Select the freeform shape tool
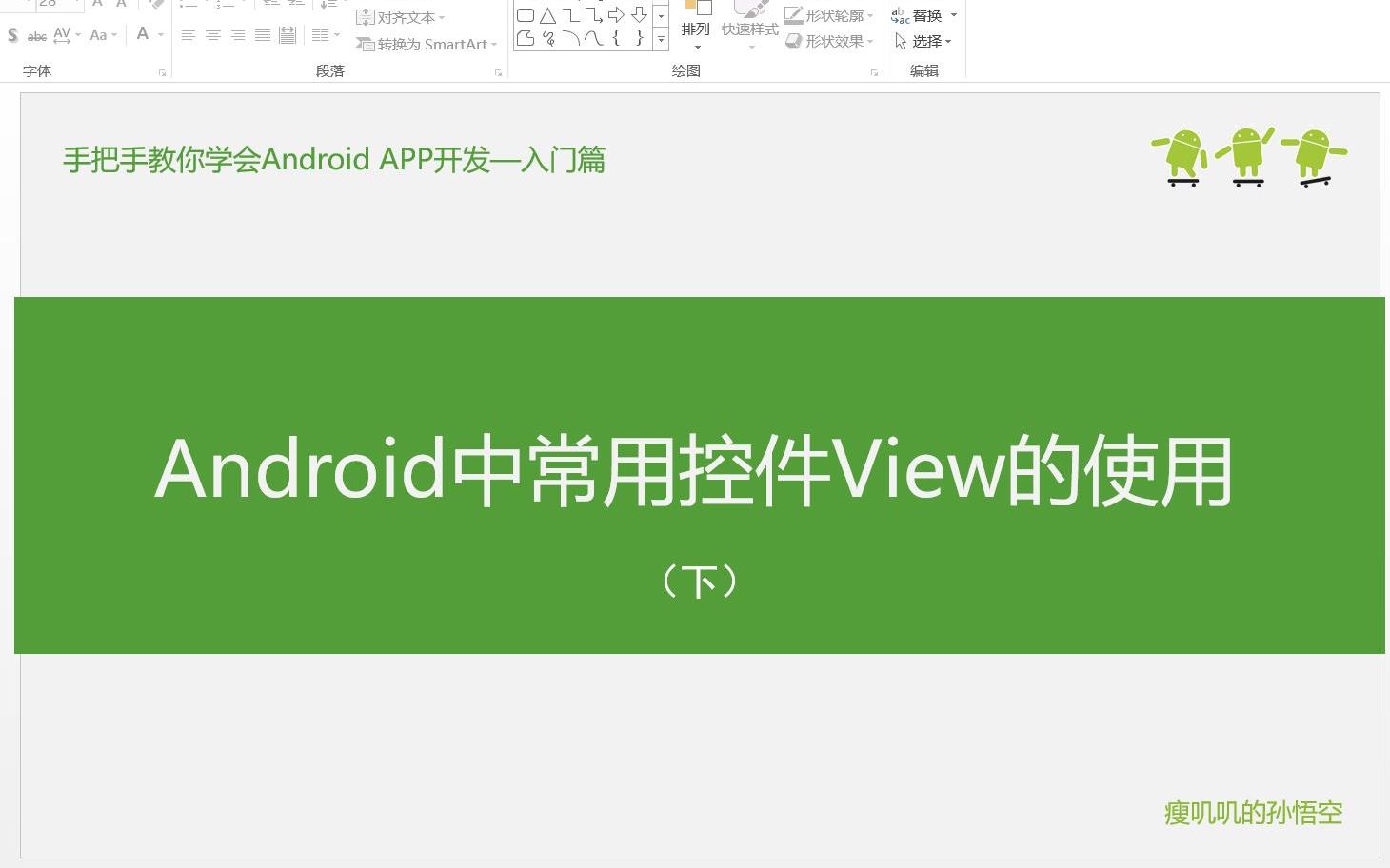Image resolution: width=1390 pixels, height=868 pixels. (525, 38)
